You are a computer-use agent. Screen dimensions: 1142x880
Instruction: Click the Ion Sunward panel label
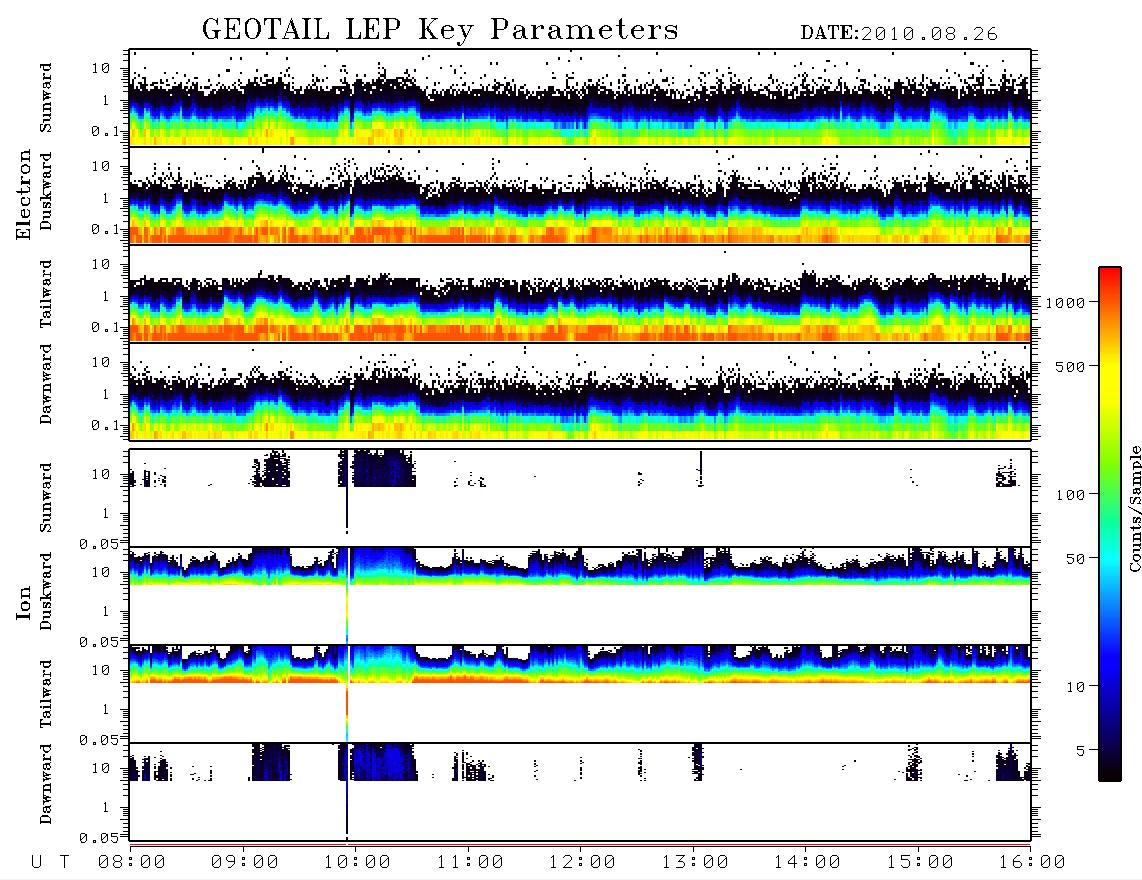(x=46, y=498)
